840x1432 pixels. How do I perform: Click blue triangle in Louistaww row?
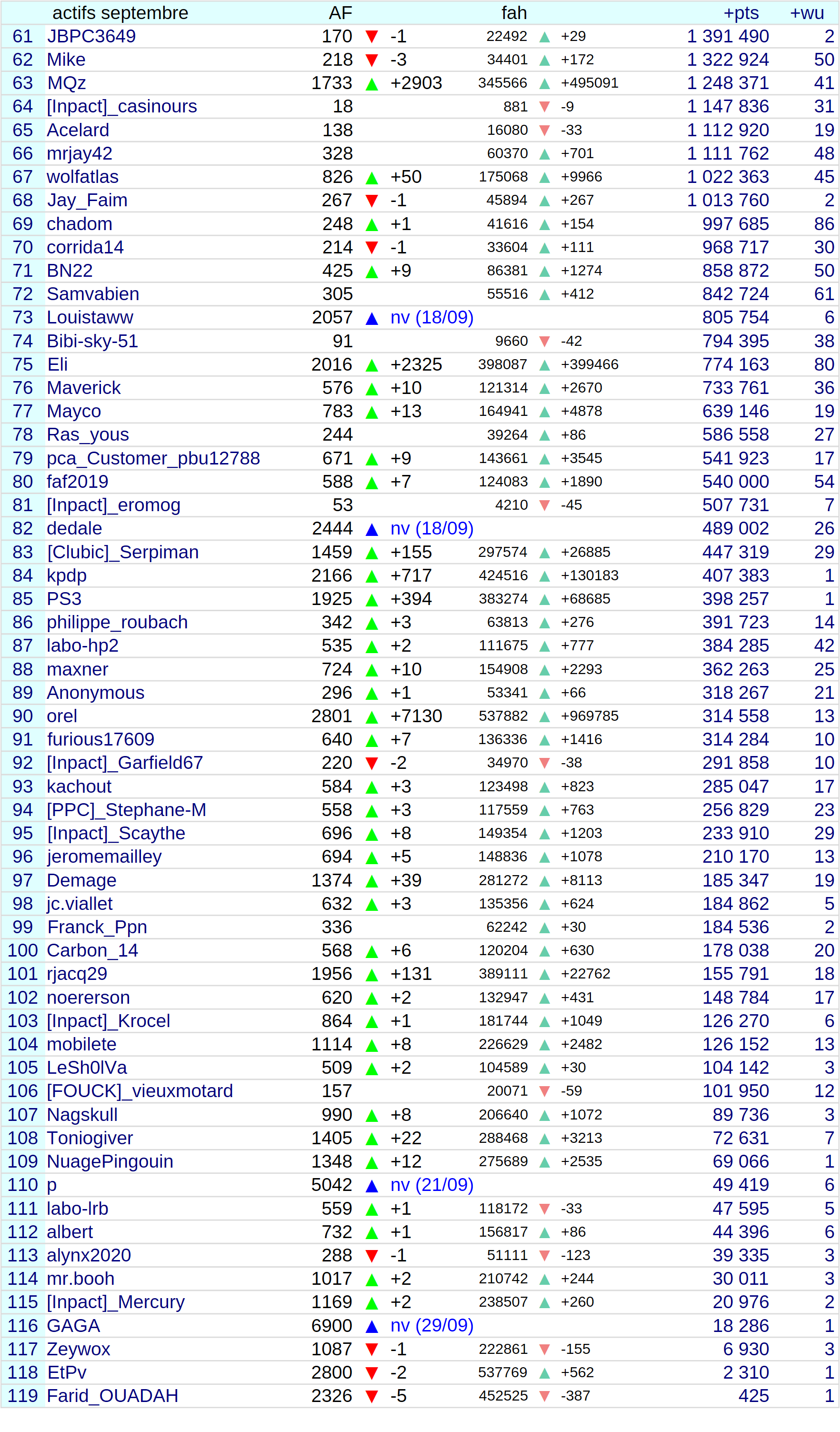coord(372,319)
